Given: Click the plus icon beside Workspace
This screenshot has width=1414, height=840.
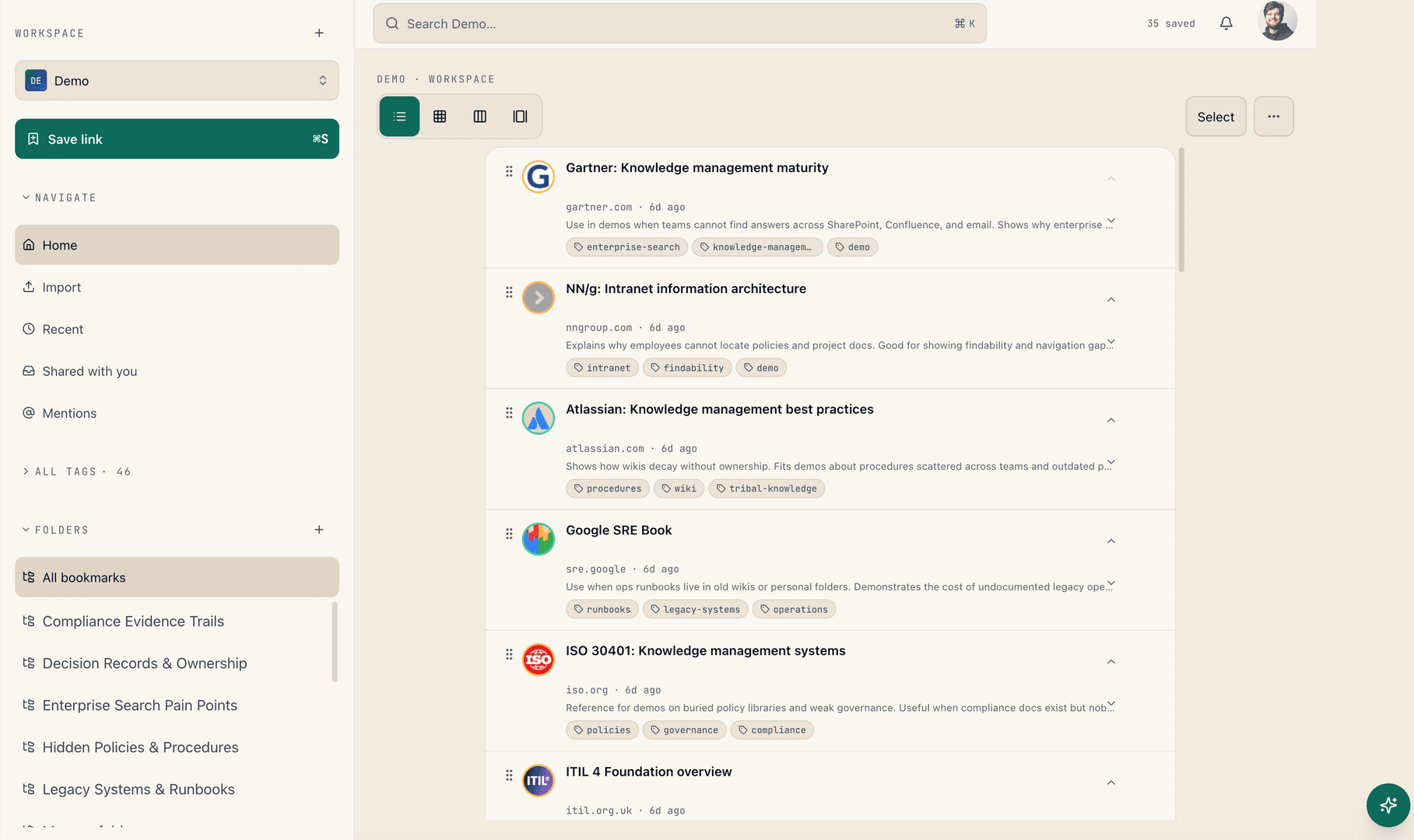Looking at the screenshot, I should 319,33.
